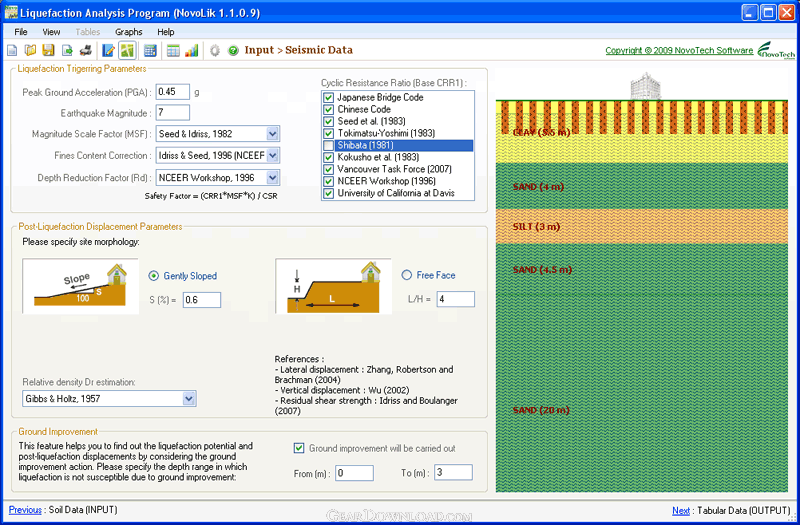The height and width of the screenshot is (525, 800).
Task: Open the File menu
Action: 21,32
